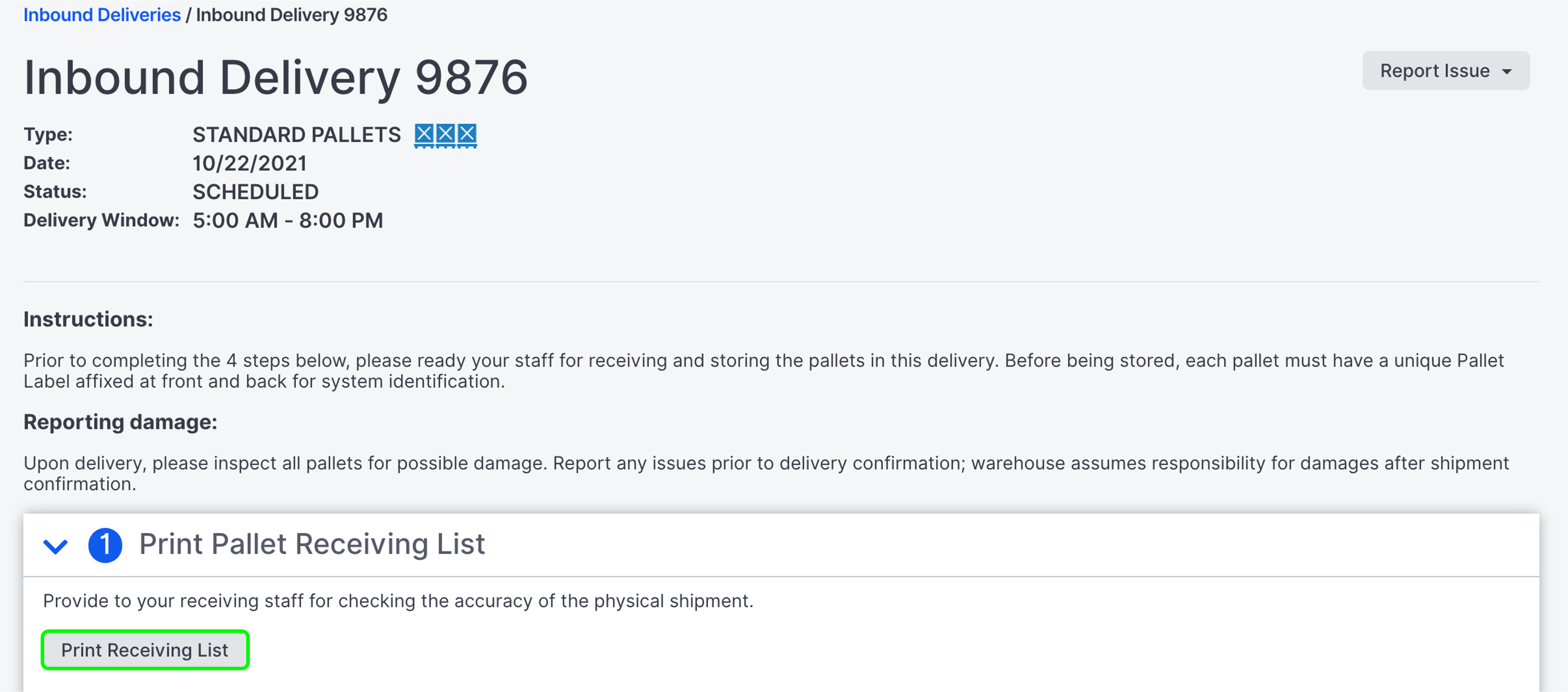
Task: Click the current breadcrumb Inbound Delivery 9876
Action: click(x=292, y=15)
